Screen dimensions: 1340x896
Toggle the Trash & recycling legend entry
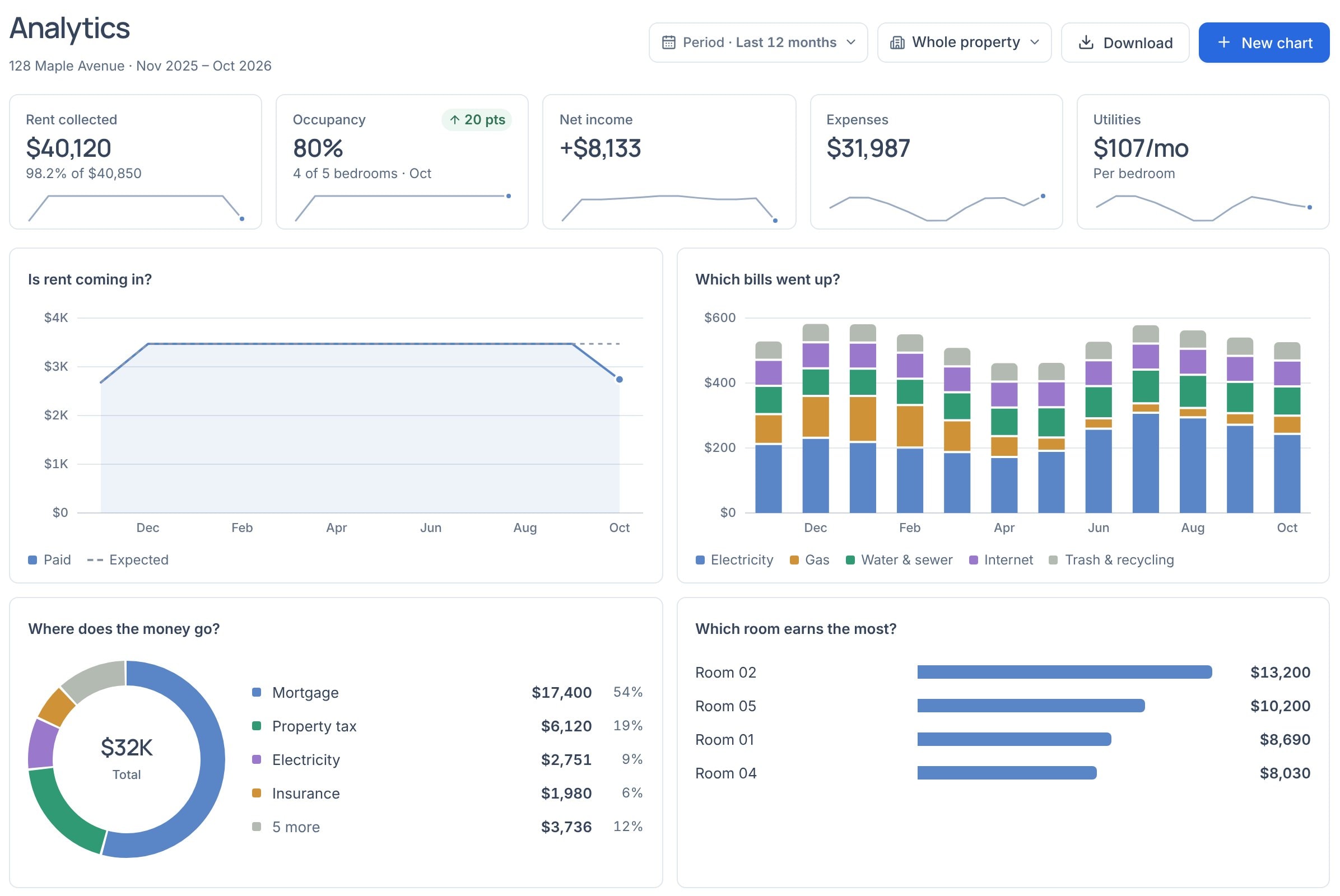(x=1111, y=560)
